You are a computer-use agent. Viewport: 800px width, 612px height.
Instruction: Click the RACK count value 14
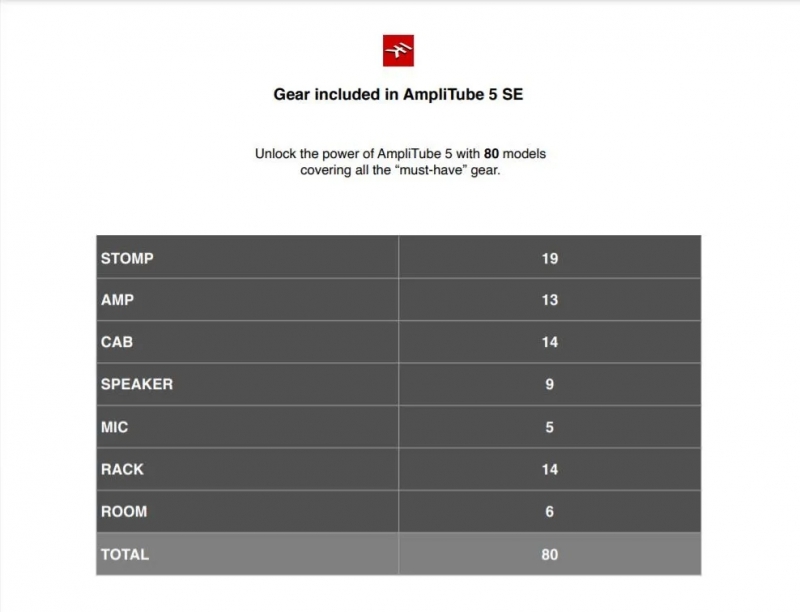549,469
